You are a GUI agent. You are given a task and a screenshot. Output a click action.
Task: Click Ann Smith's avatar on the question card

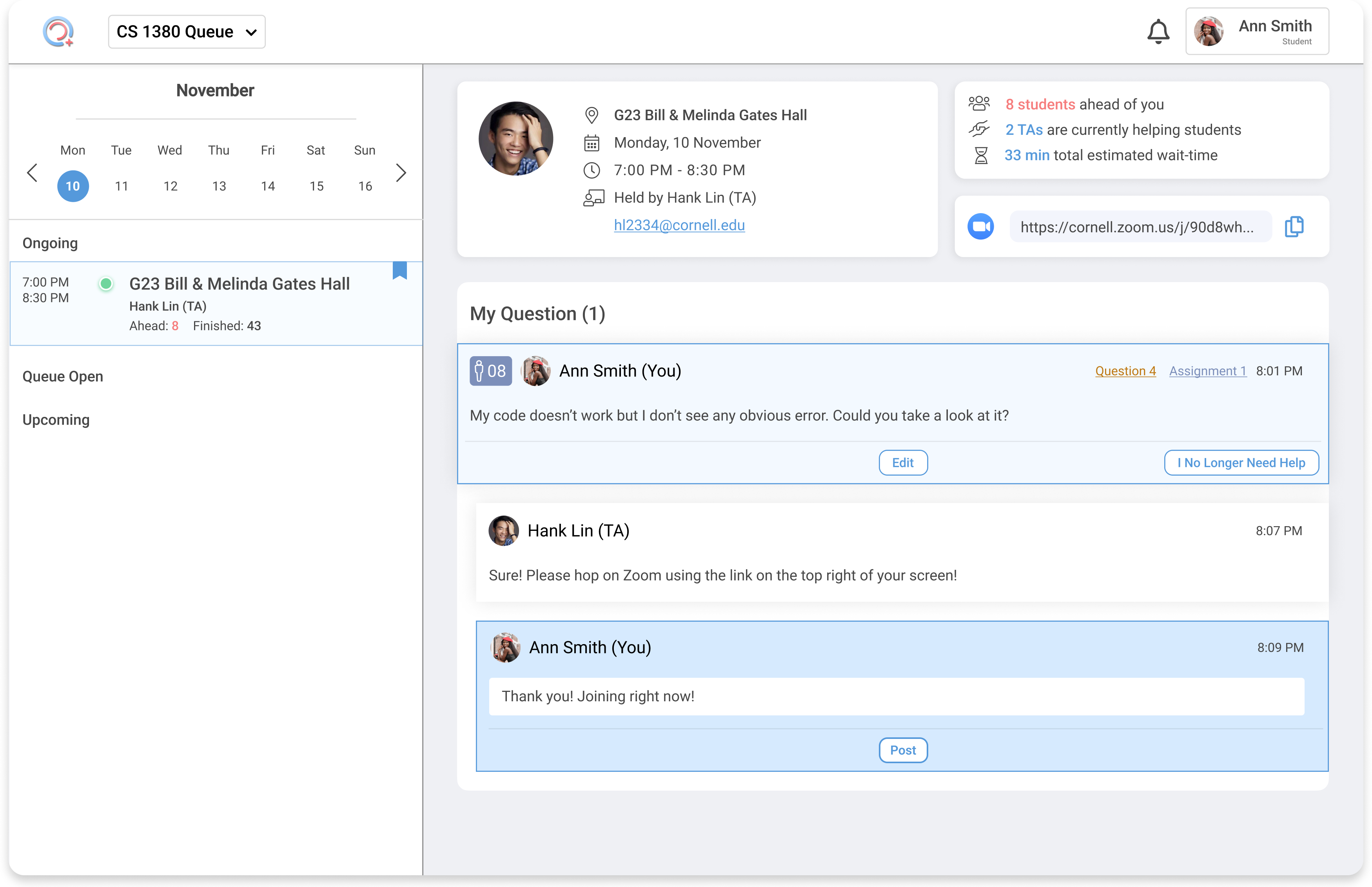[535, 371]
